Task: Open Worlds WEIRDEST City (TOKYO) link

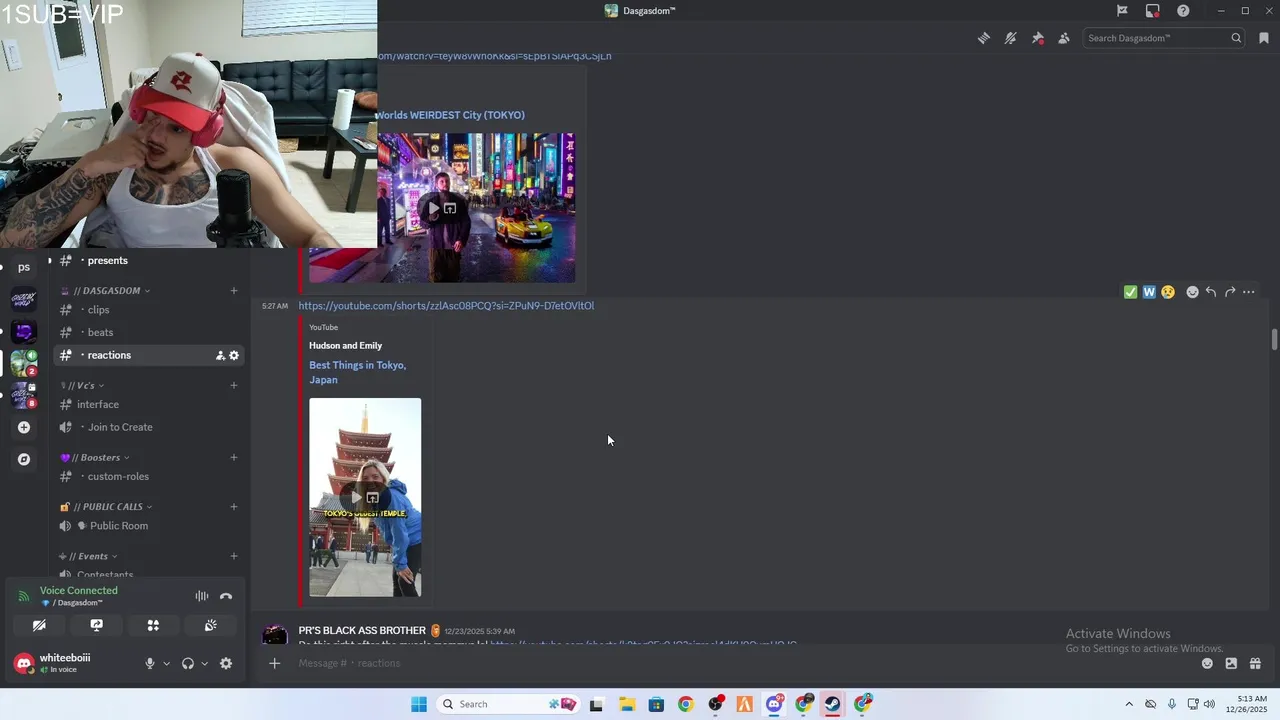Action: (450, 115)
